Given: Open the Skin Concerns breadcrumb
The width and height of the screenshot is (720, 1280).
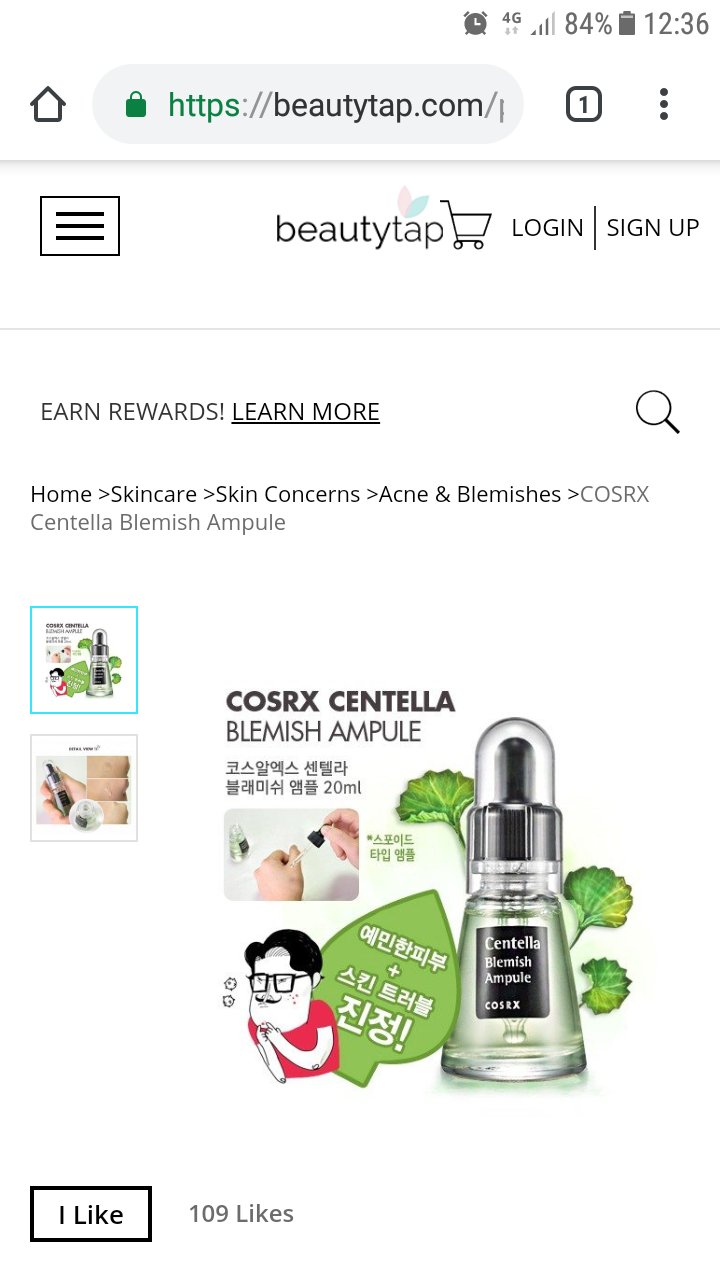Looking at the screenshot, I should [288, 494].
